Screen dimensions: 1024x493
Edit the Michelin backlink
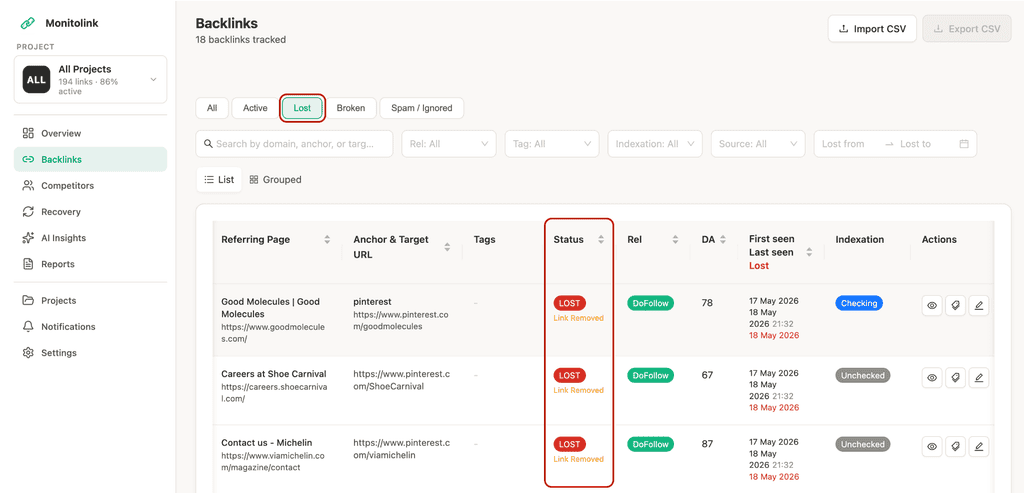point(978,447)
